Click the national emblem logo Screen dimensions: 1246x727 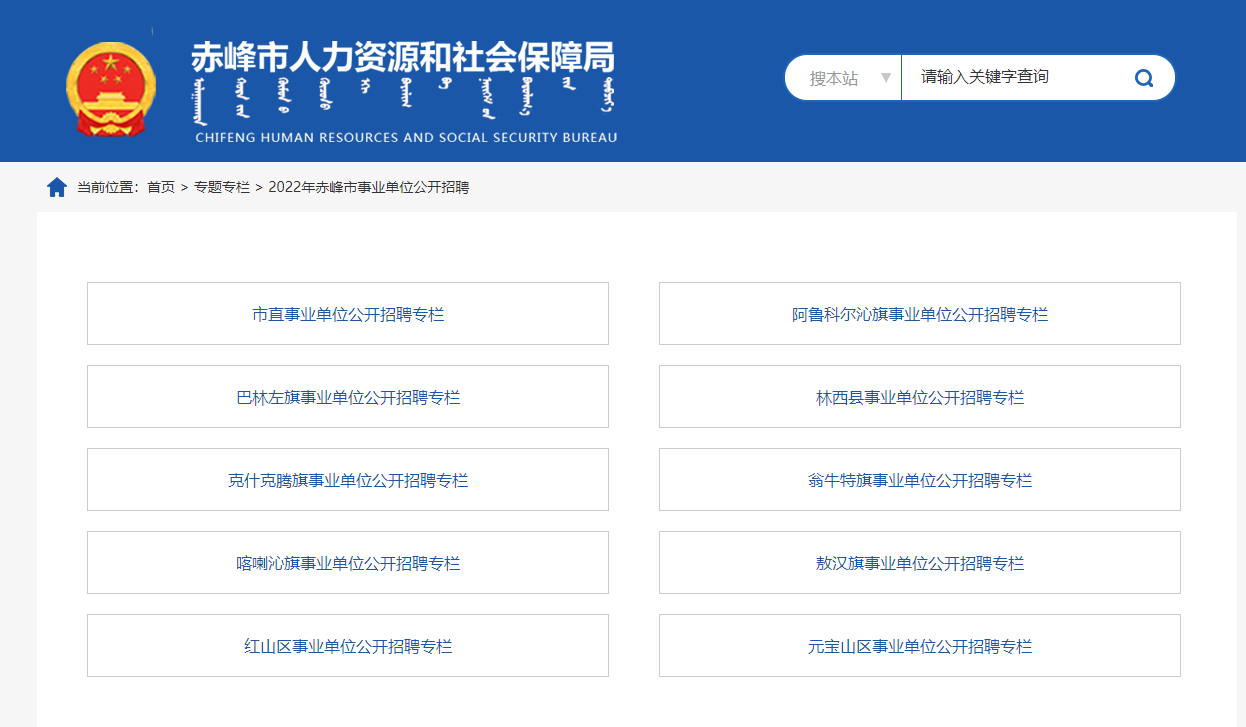click(111, 88)
